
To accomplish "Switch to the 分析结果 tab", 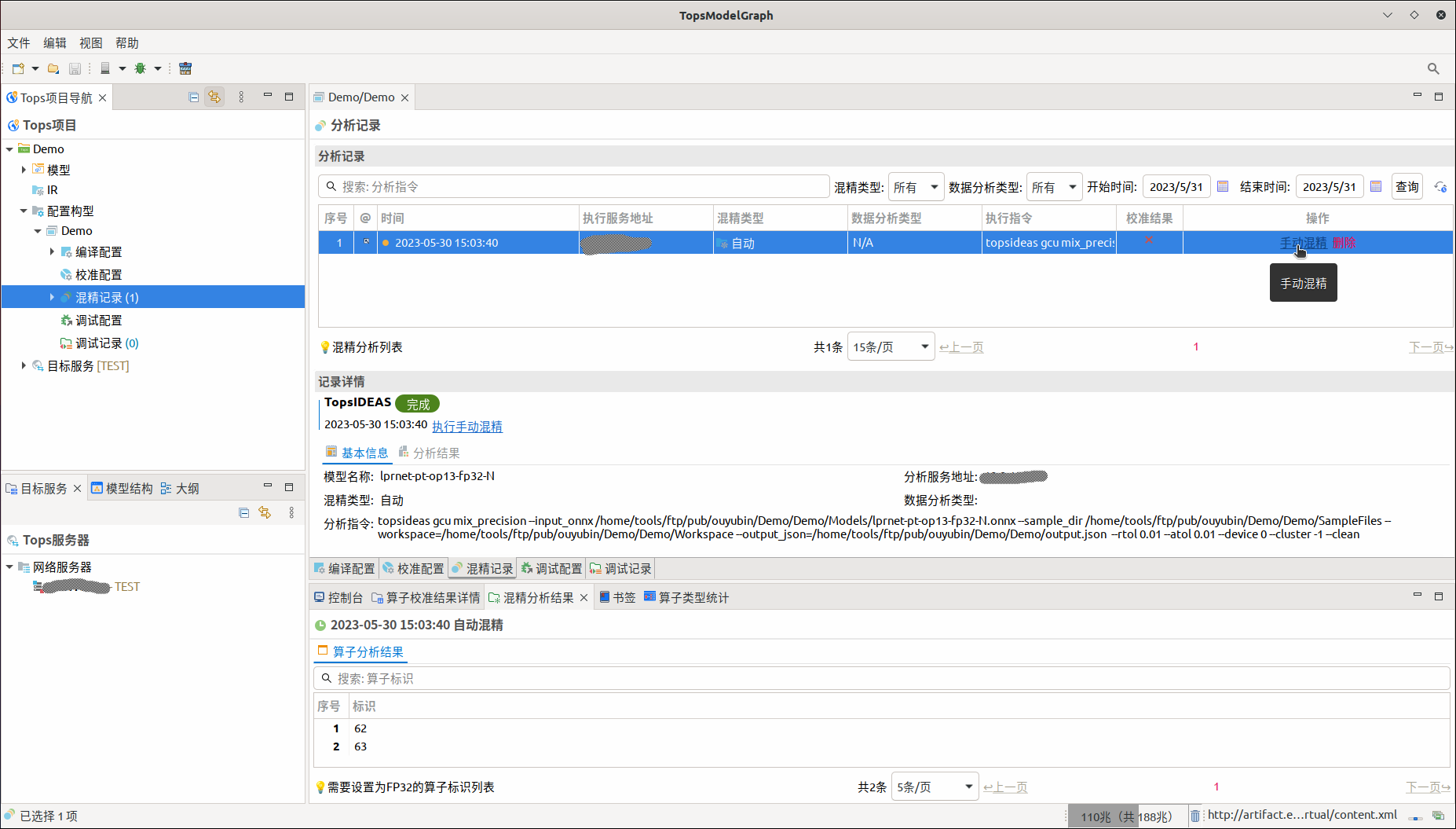I will click(x=429, y=453).
